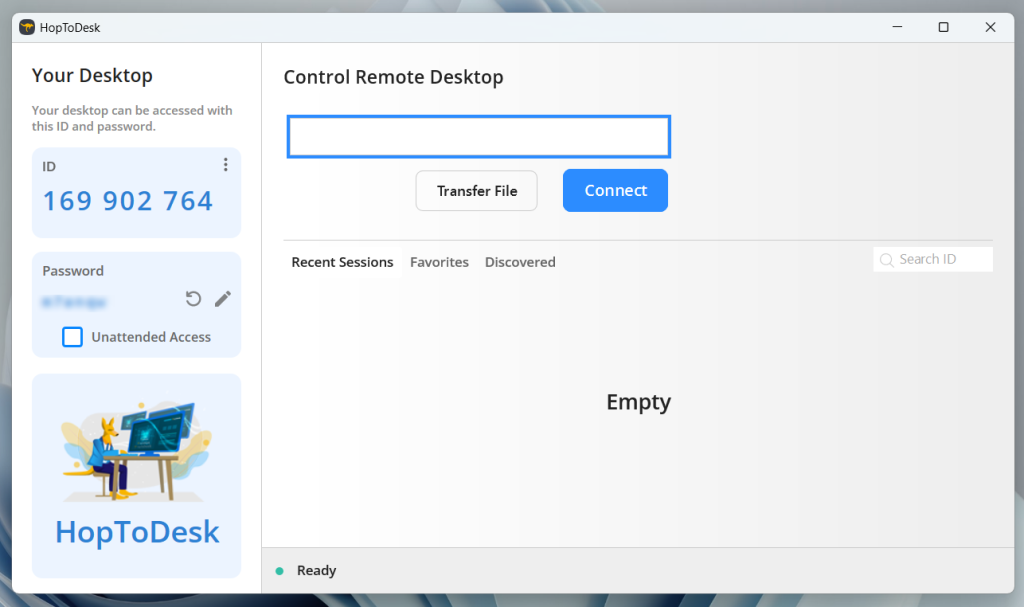This screenshot has height=607, width=1024.
Task: Maximize the HopToDesk window
Action: pyautogui.click(x=943, y=27)
